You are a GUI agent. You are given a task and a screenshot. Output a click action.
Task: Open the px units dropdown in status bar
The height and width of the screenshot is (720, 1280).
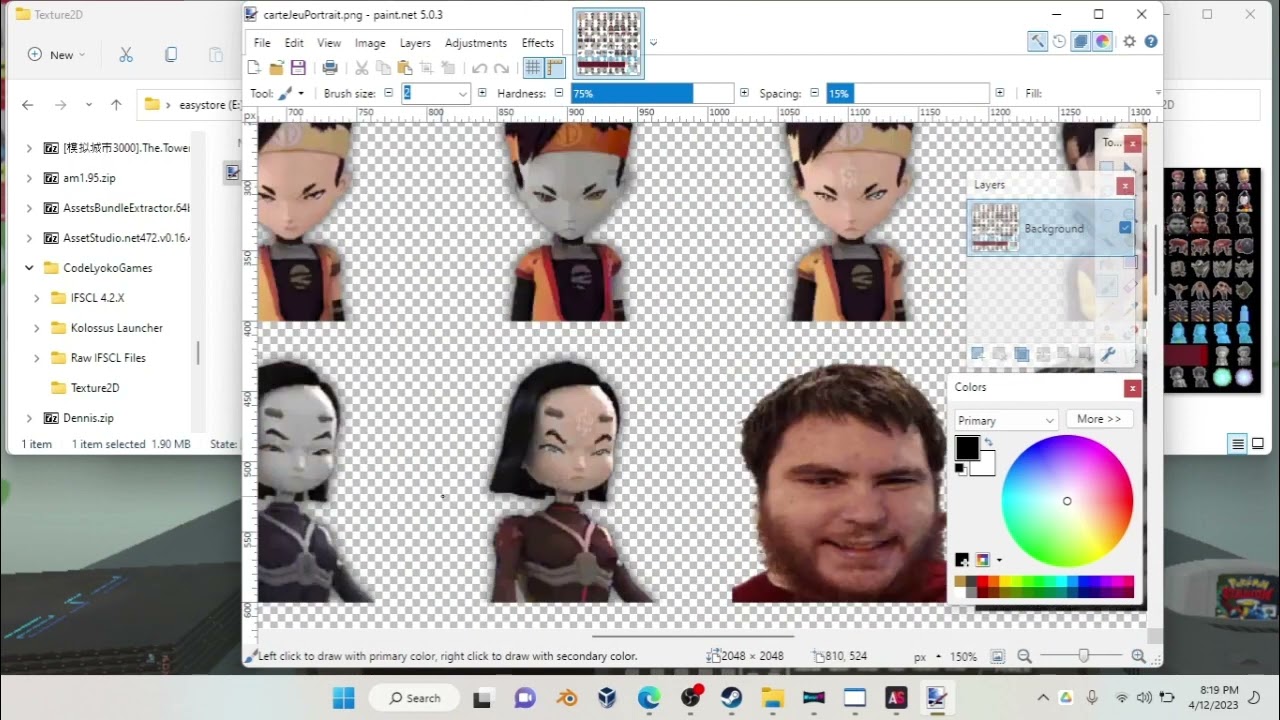(927, 657)
